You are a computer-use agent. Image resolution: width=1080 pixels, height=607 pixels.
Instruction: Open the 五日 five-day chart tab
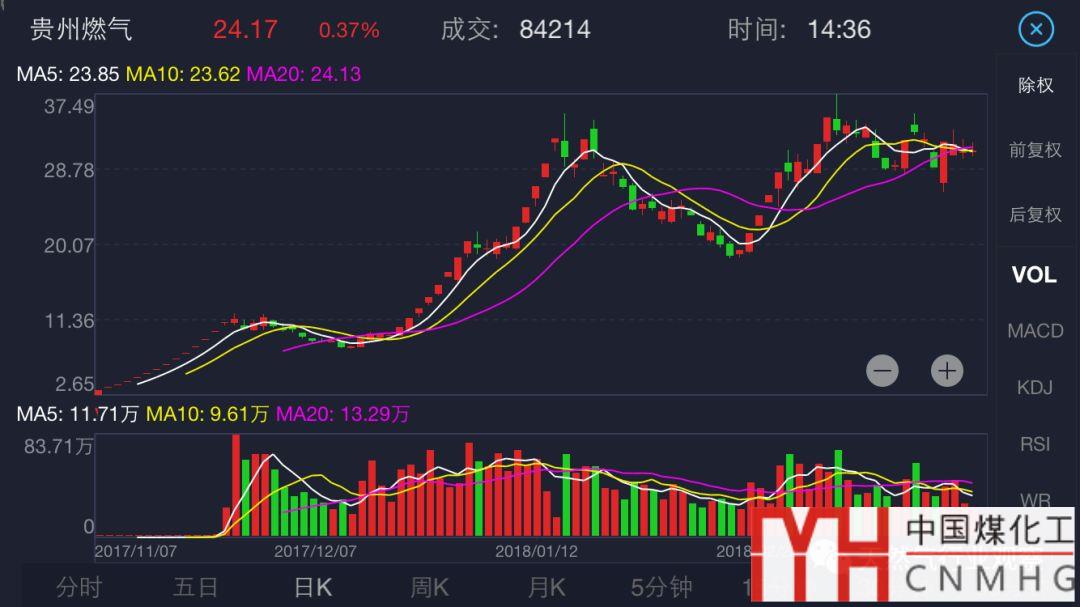[x=196, y=587]
